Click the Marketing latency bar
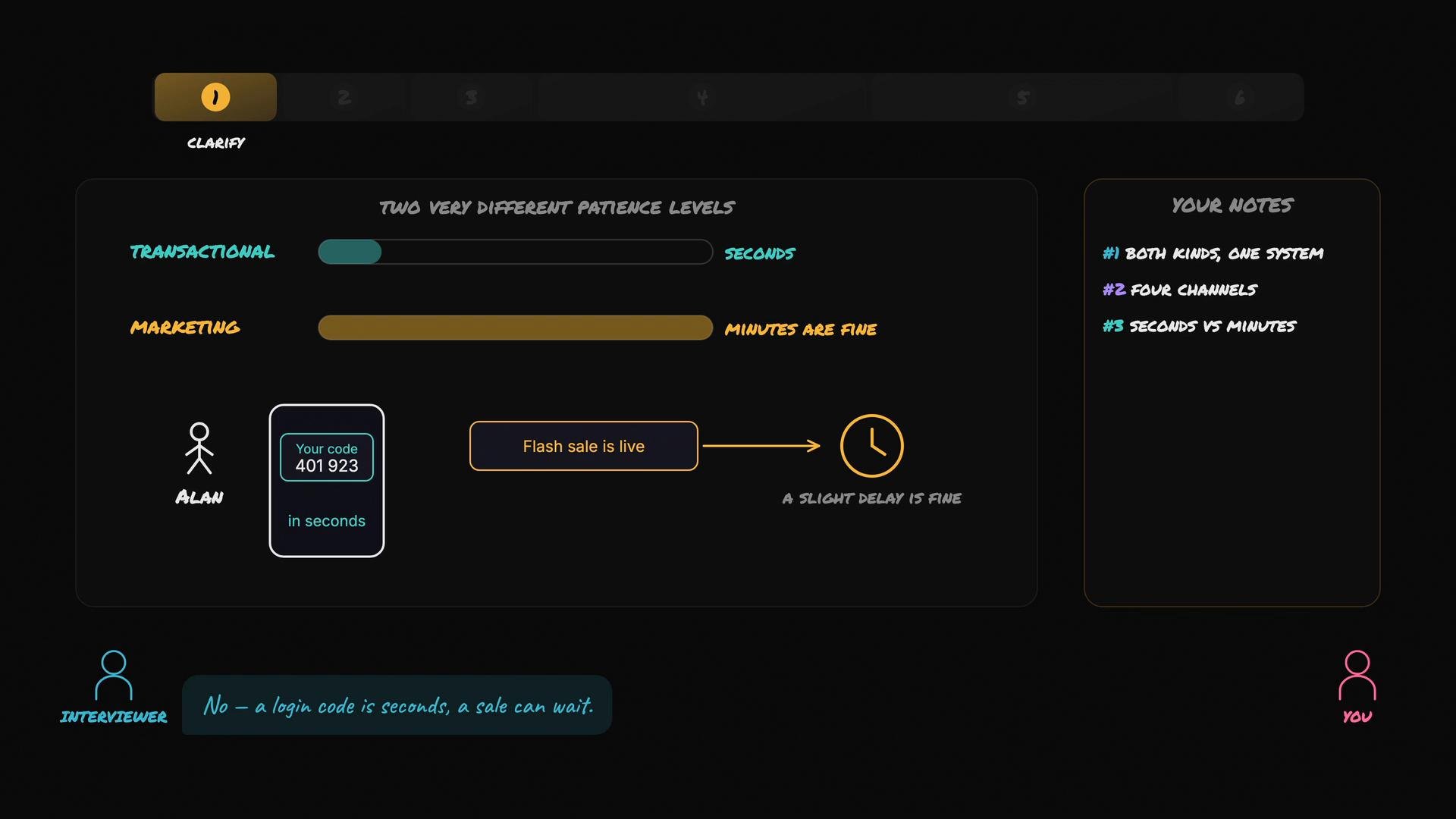Image resolution: width=1456 pixels, height=819 pixels. pyautogui.click(x=516, y=328)
